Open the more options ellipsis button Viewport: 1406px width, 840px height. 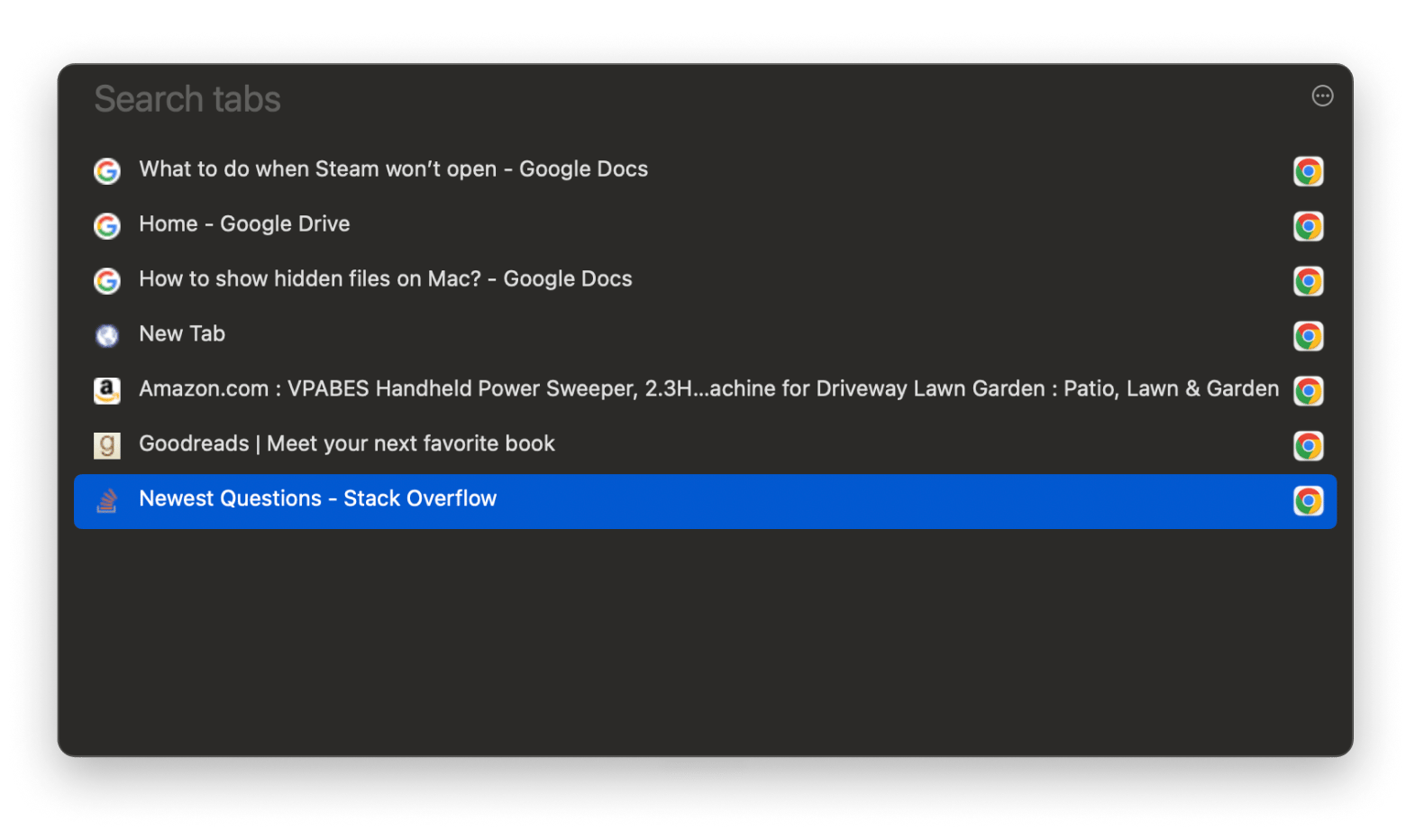1321,96
